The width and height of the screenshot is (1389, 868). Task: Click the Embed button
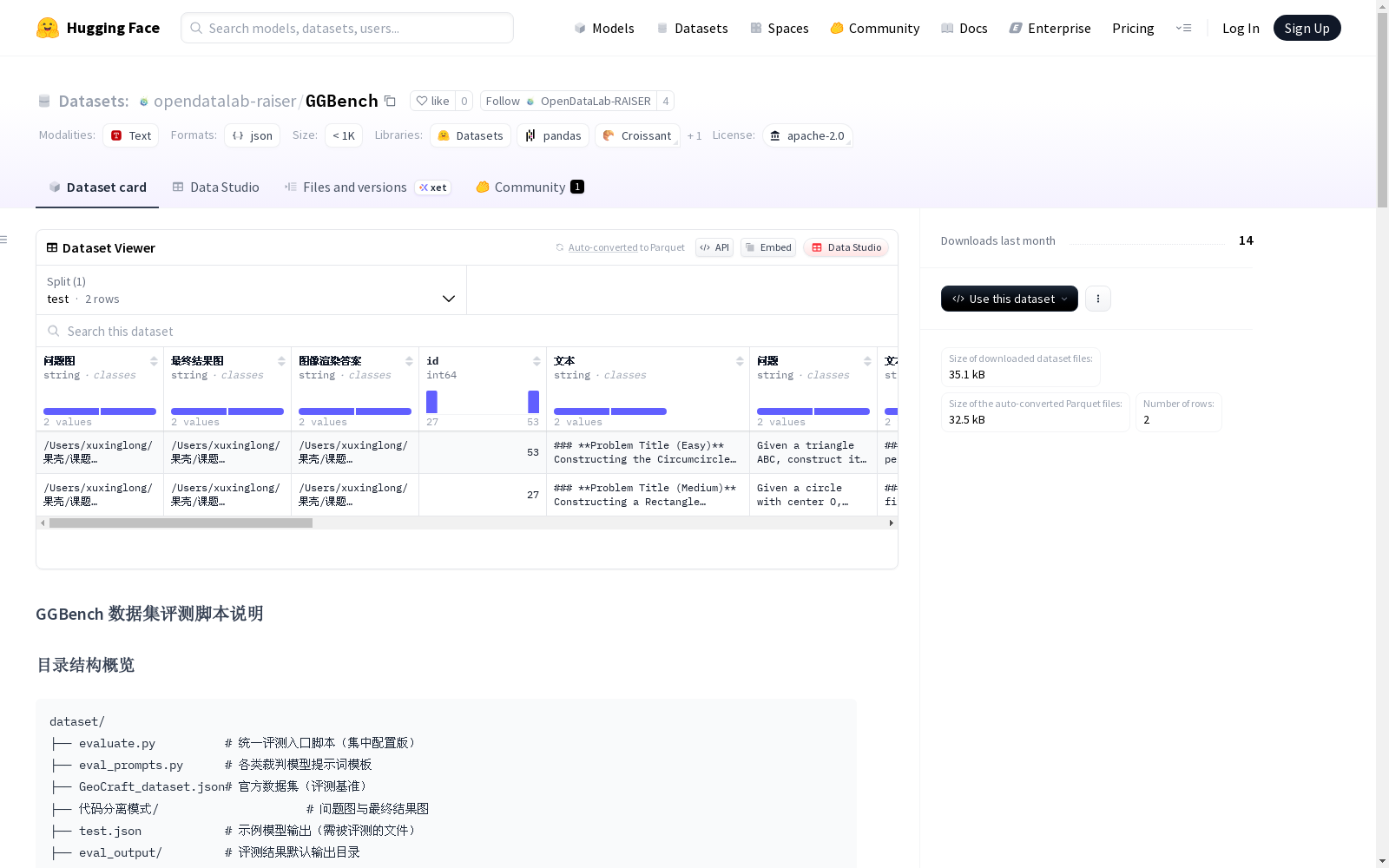click(768, 247)
